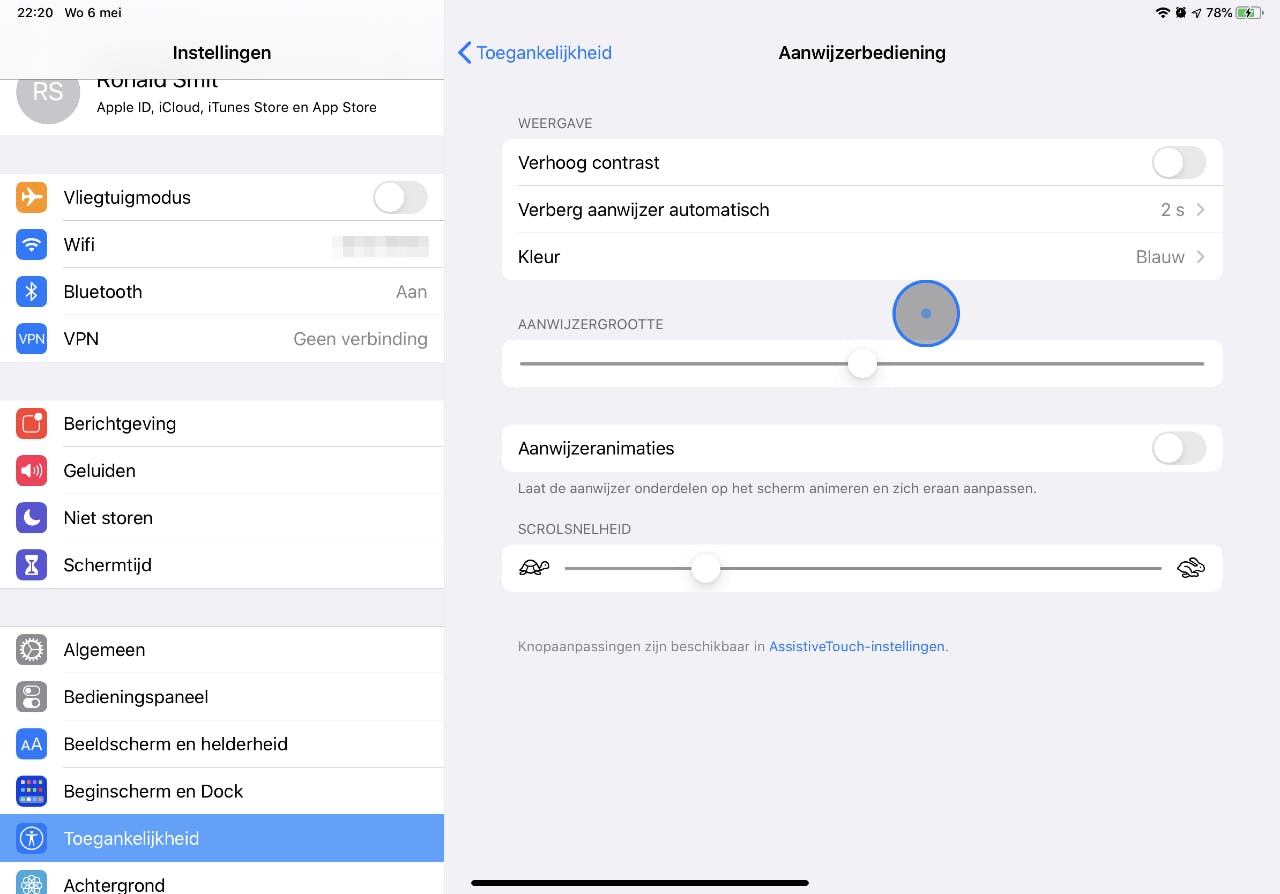Tap the rabbit icon for fastest scrolling
Image resolution: width=1280 pixels, height=894 pixels.
tap(1190, 568)
